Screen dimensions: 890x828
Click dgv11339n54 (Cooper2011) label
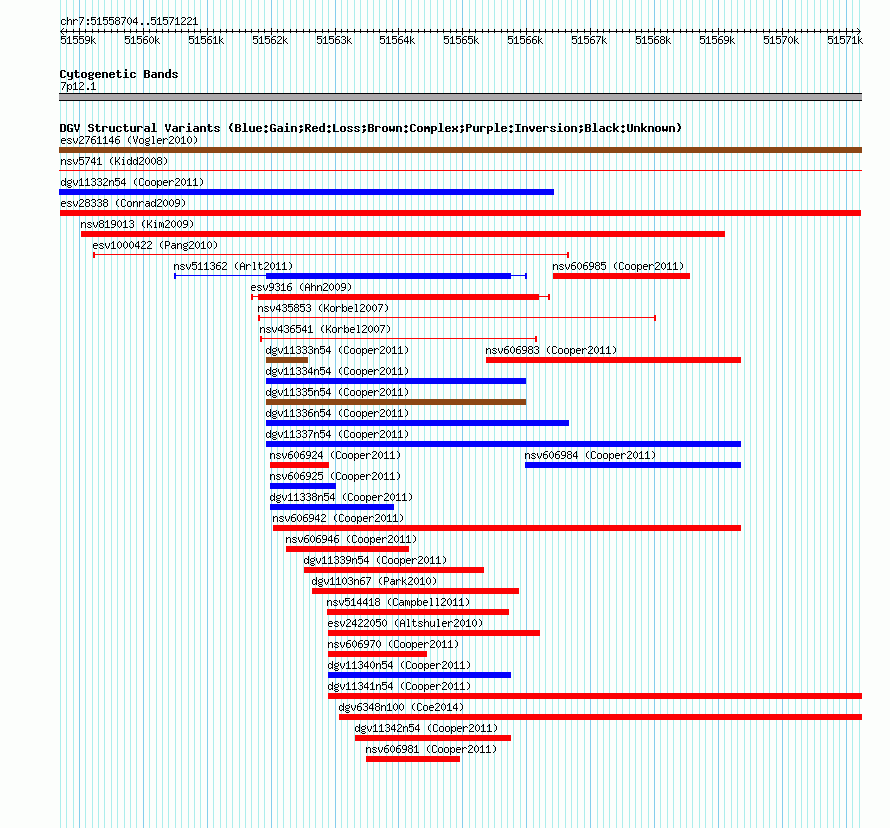[375, 560]
